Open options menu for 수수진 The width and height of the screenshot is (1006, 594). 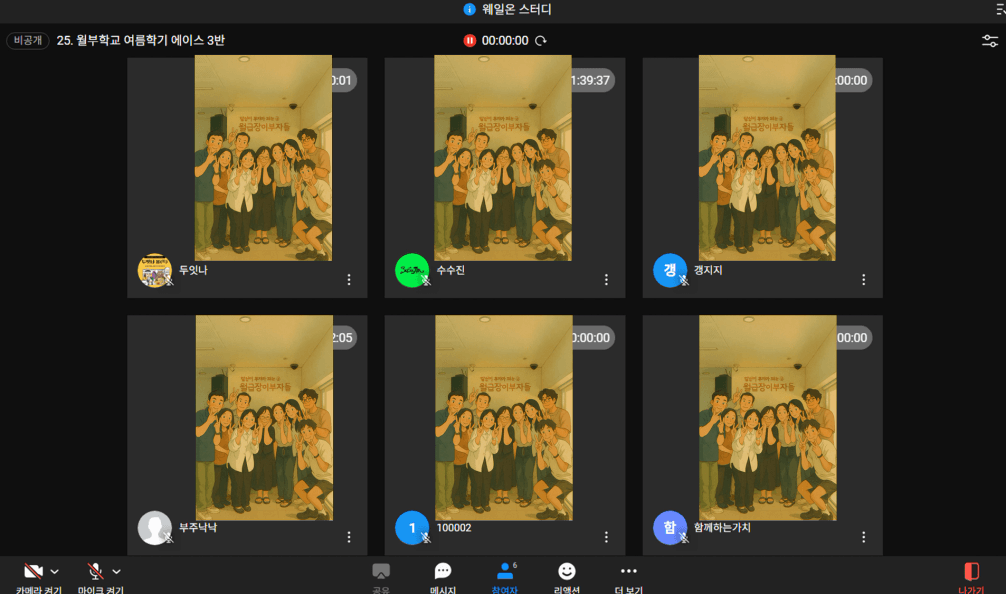click(x=606, y=280)
